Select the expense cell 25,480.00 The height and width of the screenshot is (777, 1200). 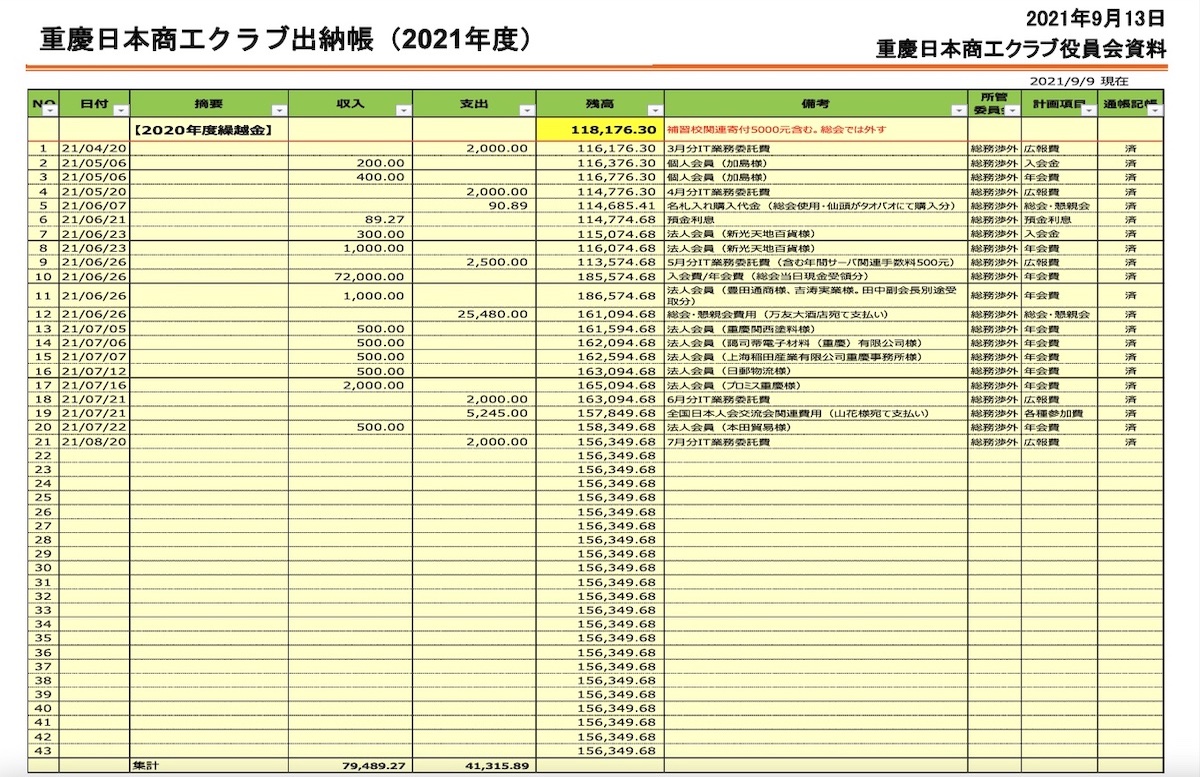(x=474, y=314)
